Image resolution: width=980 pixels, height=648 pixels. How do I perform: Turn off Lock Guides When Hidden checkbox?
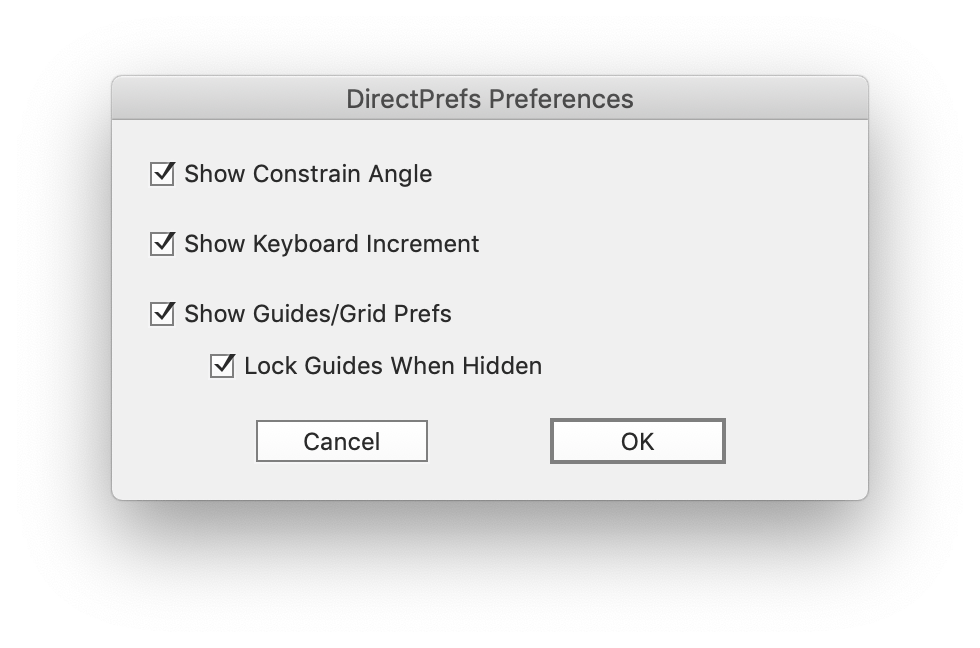pos(222,366)
